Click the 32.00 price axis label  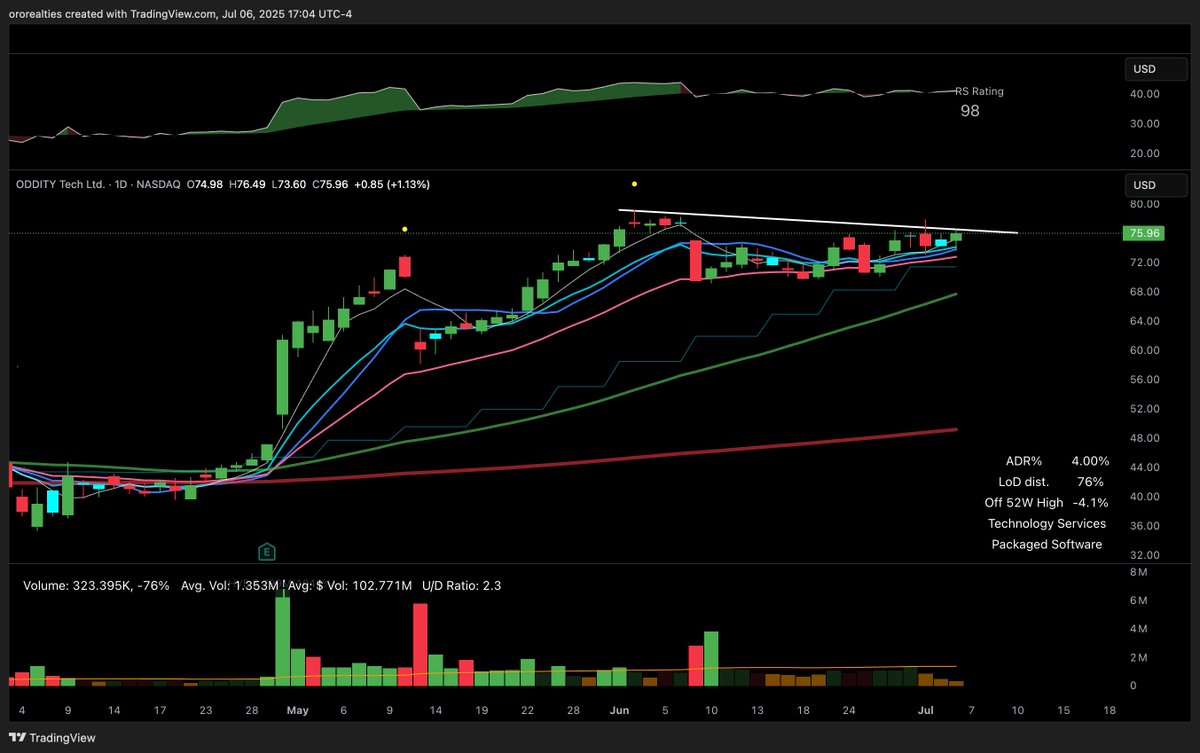pyautogui.click(x=1143, y=555)
